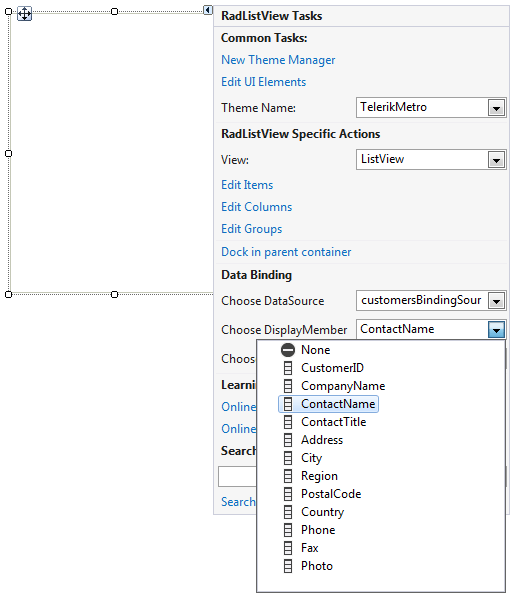Screen dimensions: 524x604
Task: Close the Choose DisplayMember dropdown arrow
Action: [496, 330]
